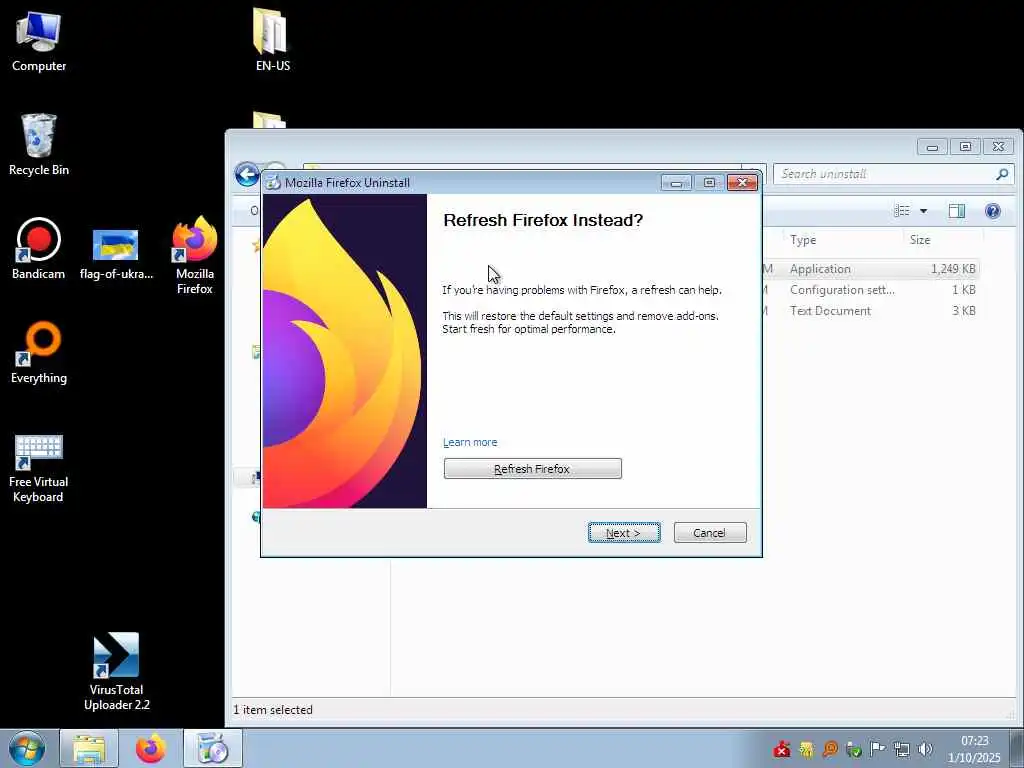Click the network tray icon
The image size is (1024, 768).
point(902,749)
